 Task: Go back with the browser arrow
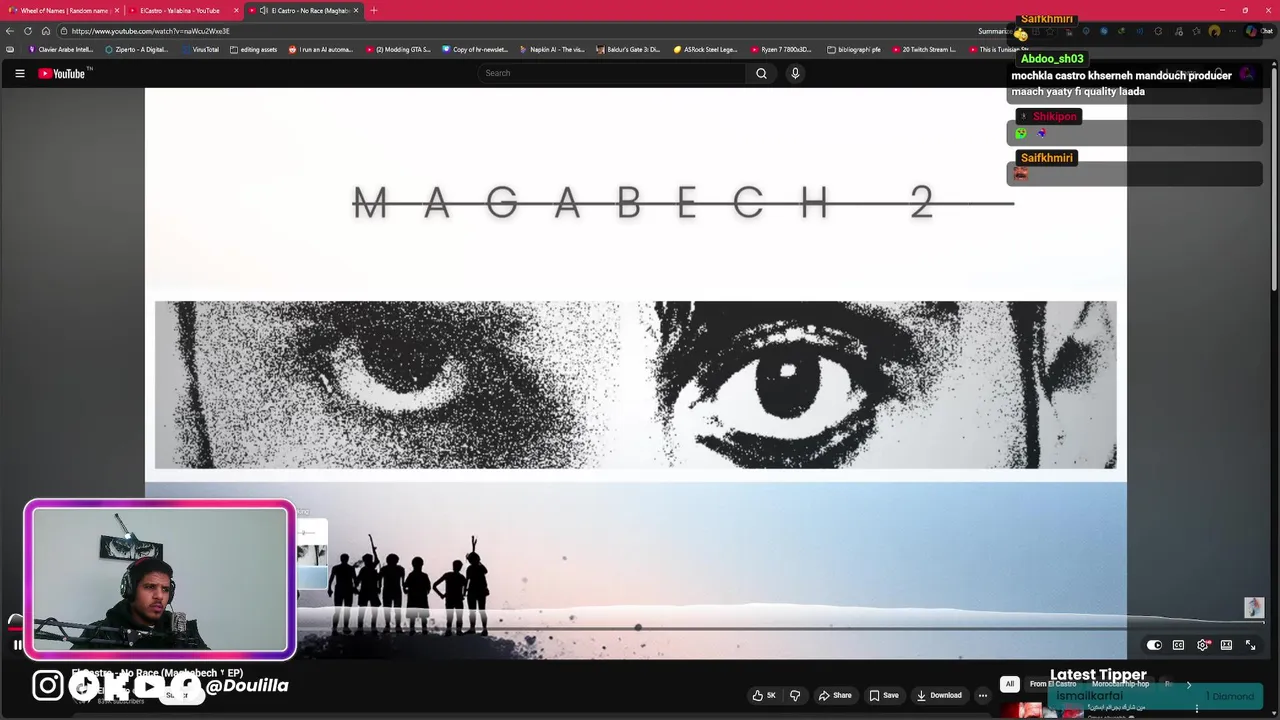pyautogui.click(x=10, y=31)
